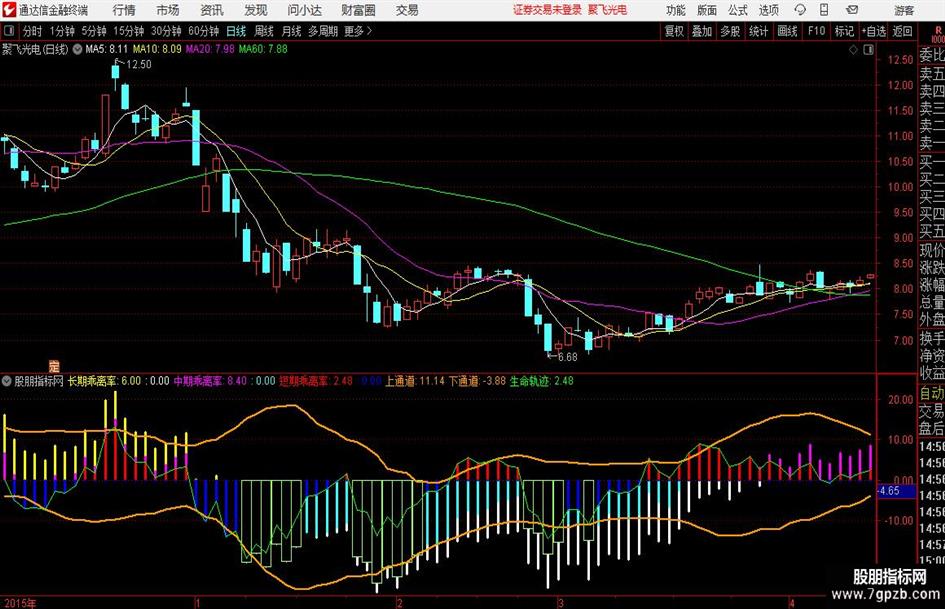Click the 证券交易未登录 login link

[x=547, y=10]
